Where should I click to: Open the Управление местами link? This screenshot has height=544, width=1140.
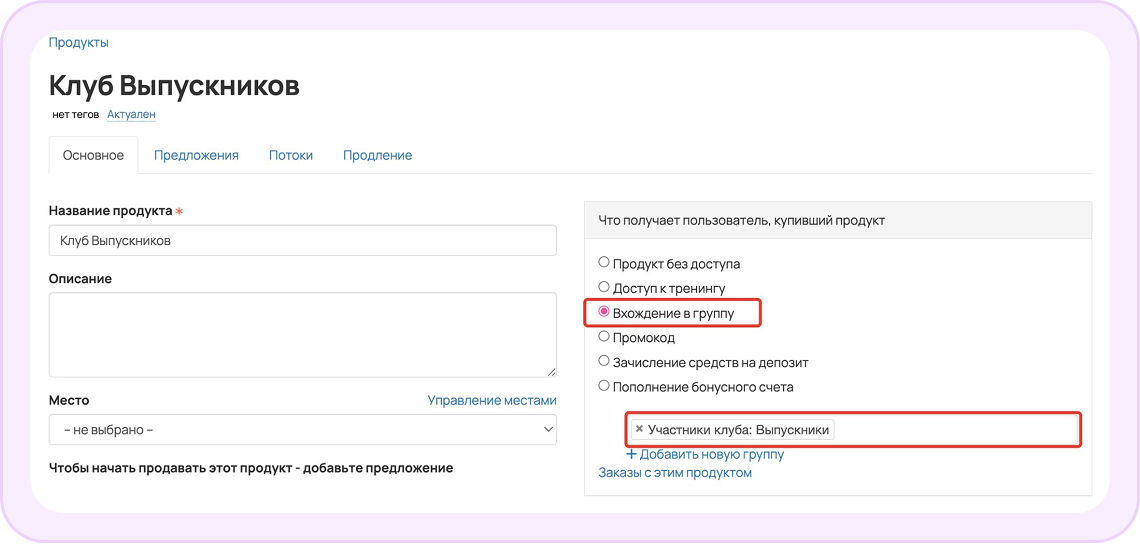[x=491, y=400]
